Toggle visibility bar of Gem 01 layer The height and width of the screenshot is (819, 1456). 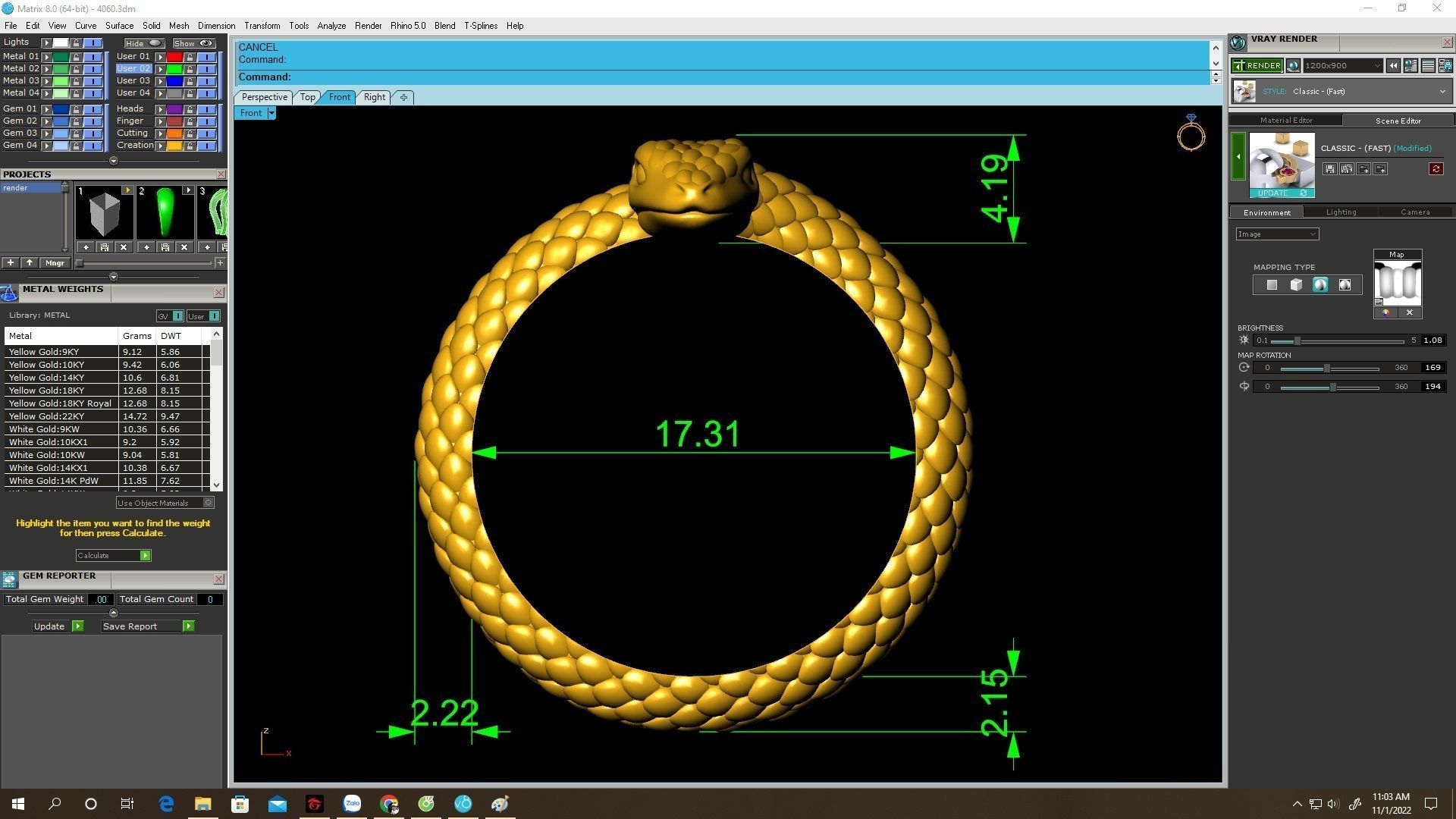pyautogui.click(x=93, y=109)
